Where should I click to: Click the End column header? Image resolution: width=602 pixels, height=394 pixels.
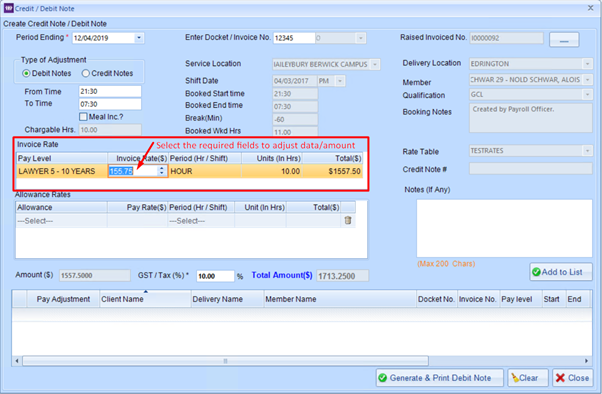[578, 299]
